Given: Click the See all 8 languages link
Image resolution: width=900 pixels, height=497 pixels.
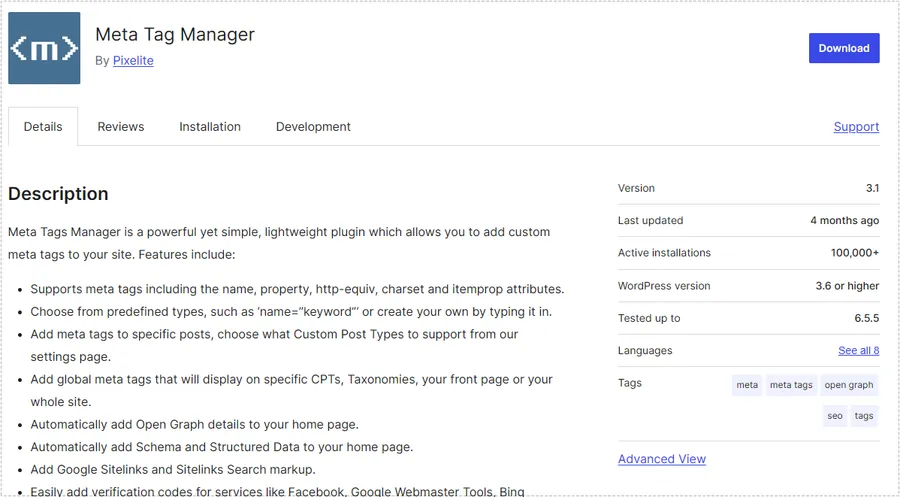Looking at the screenshot, I should click(859, 350).
